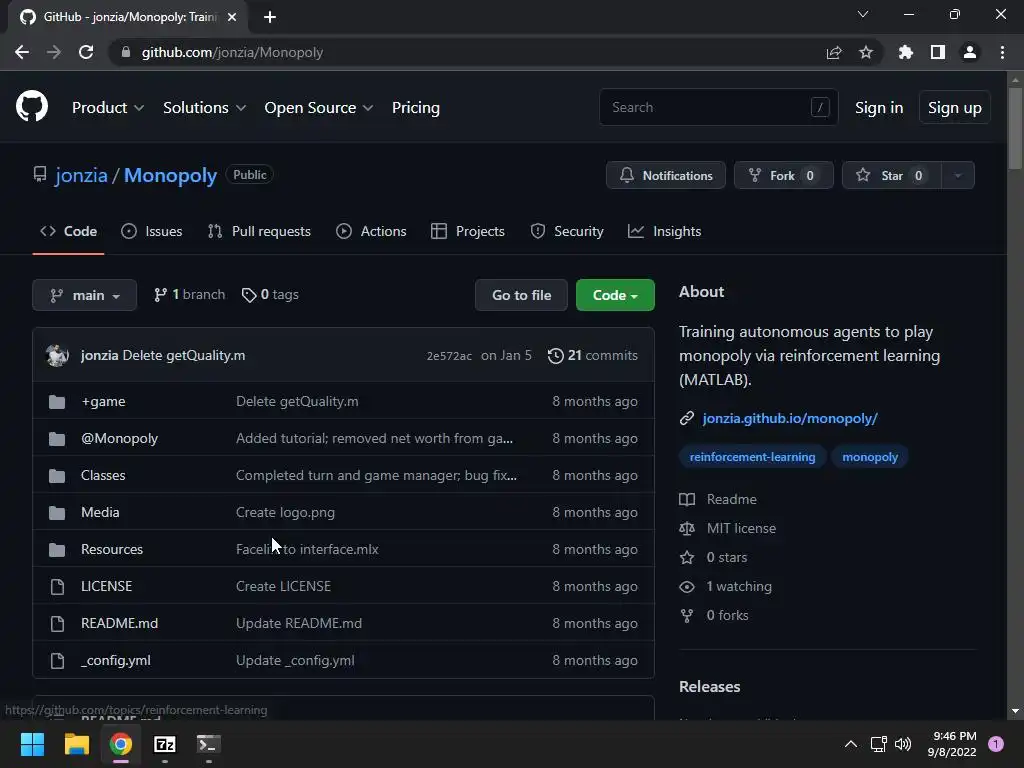This screenshot has height=768, width=1024.
Task: Open the green Code dropdown button
Action: [x=615, y=295]
